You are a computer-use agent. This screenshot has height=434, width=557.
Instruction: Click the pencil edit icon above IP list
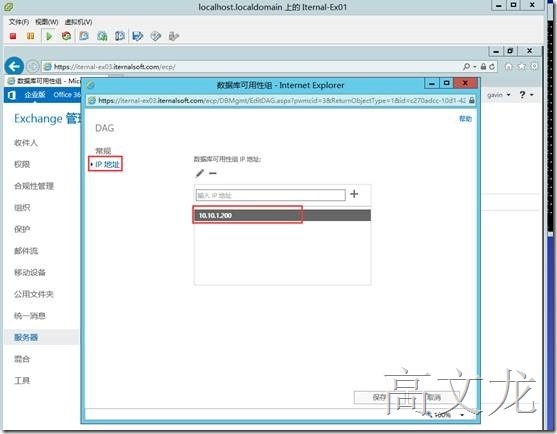pyautogui.click(x=200, y=173)
